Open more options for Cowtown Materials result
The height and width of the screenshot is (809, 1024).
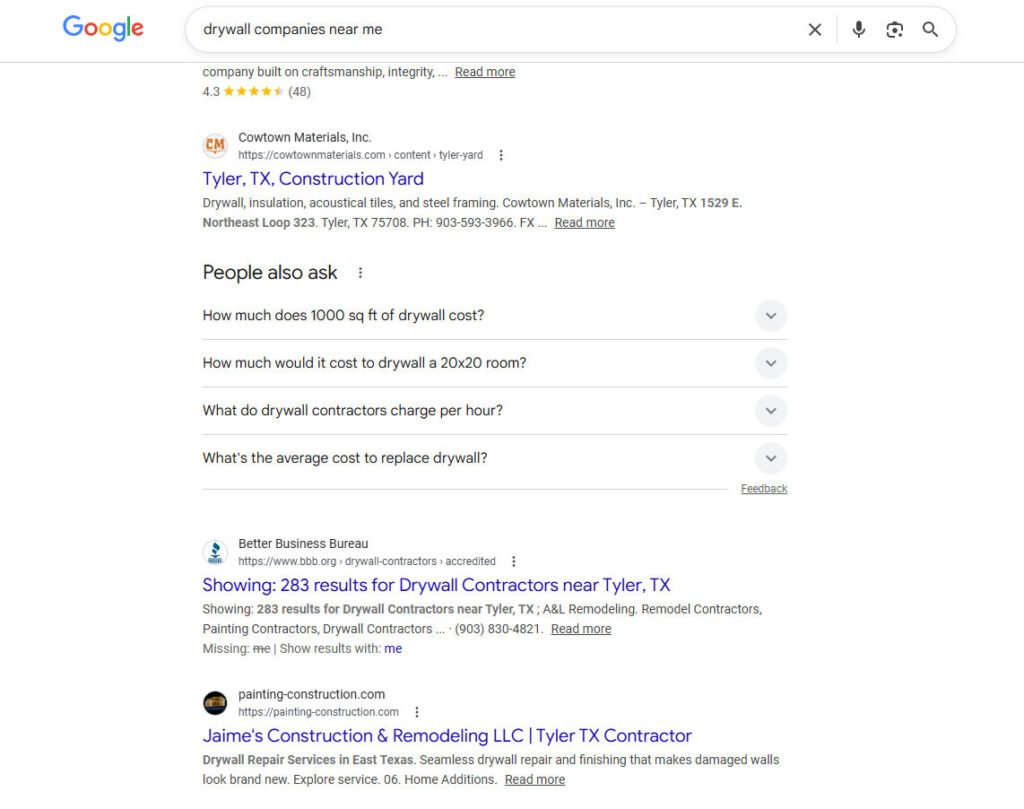[501, 156]
